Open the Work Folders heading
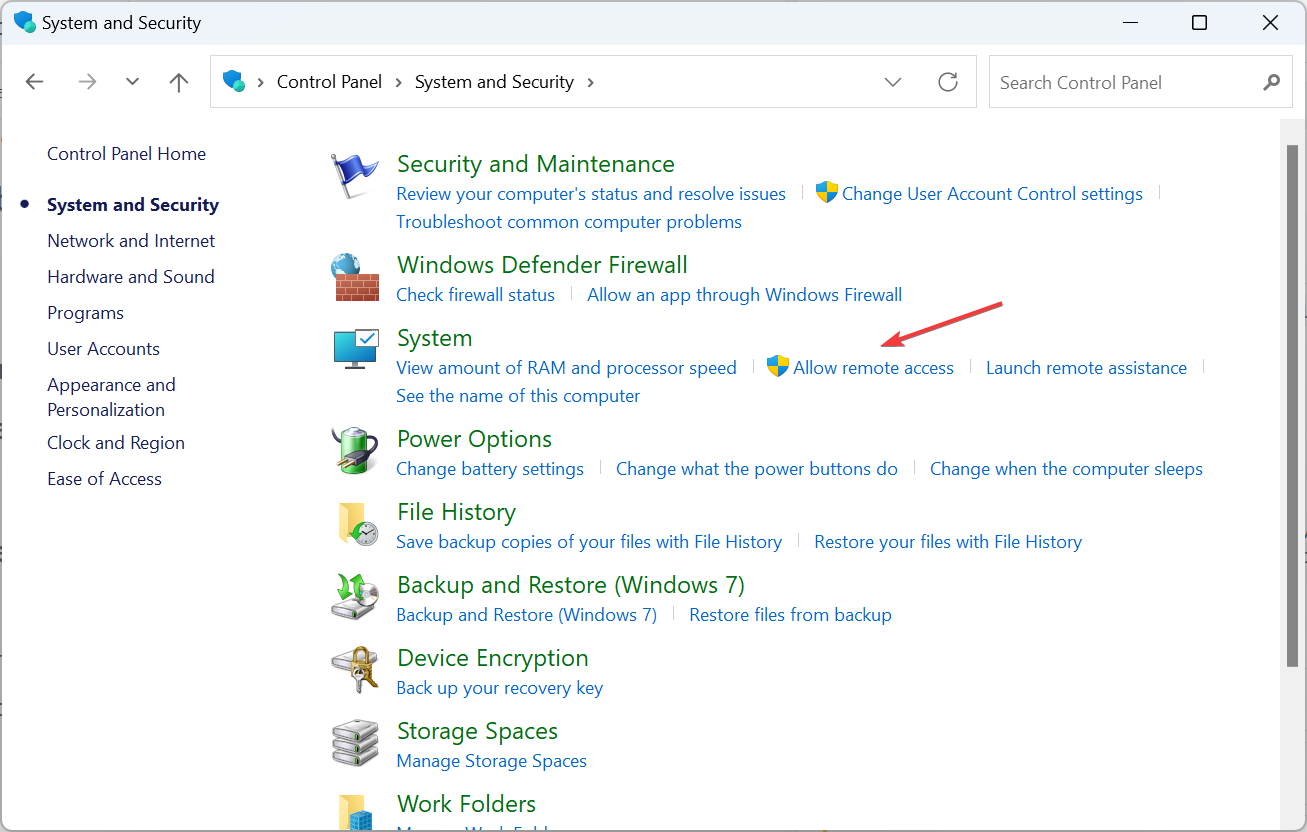1307x832 pixels. coord(466,804)
